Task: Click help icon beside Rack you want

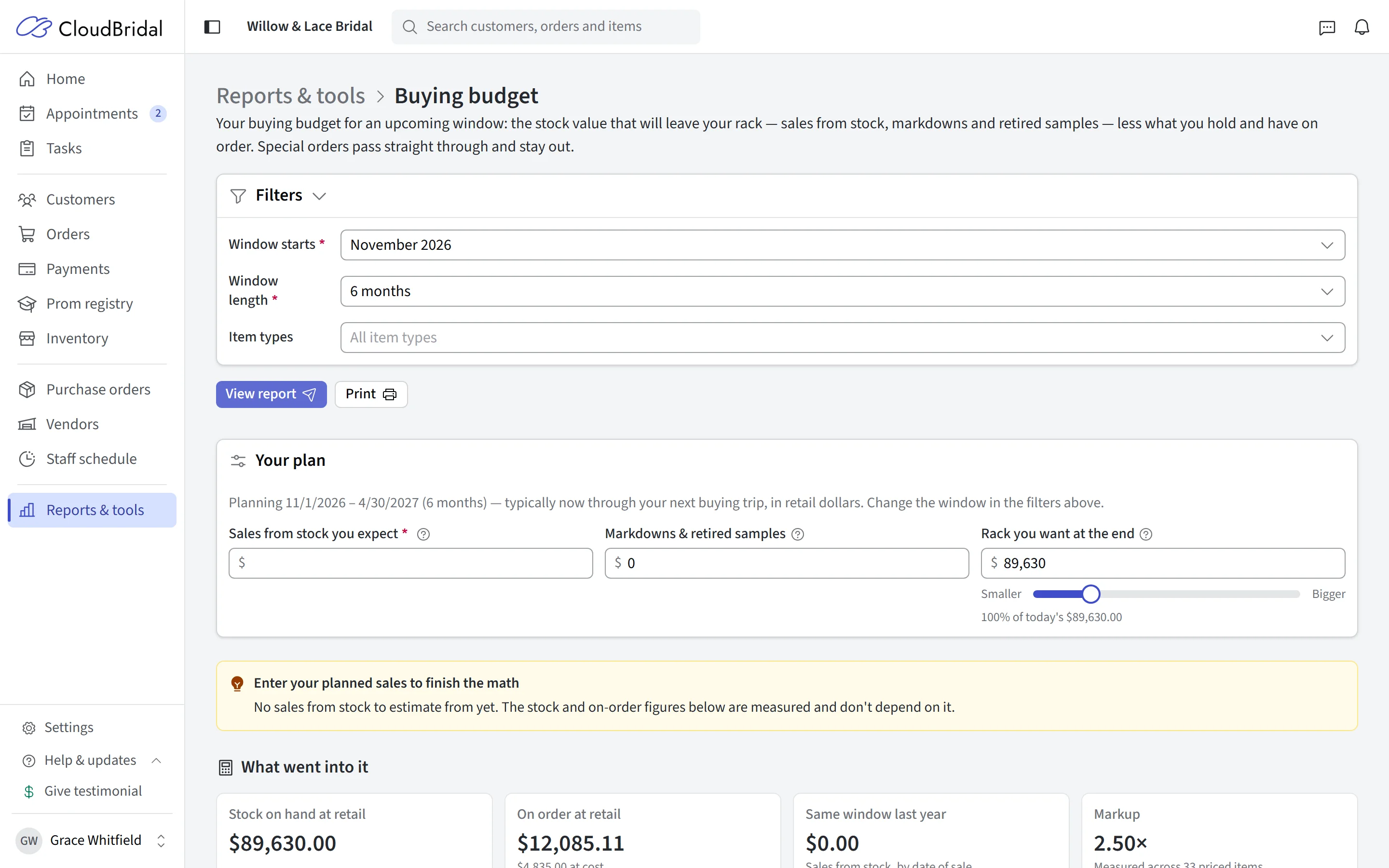Action: (x=1146, y=534)
